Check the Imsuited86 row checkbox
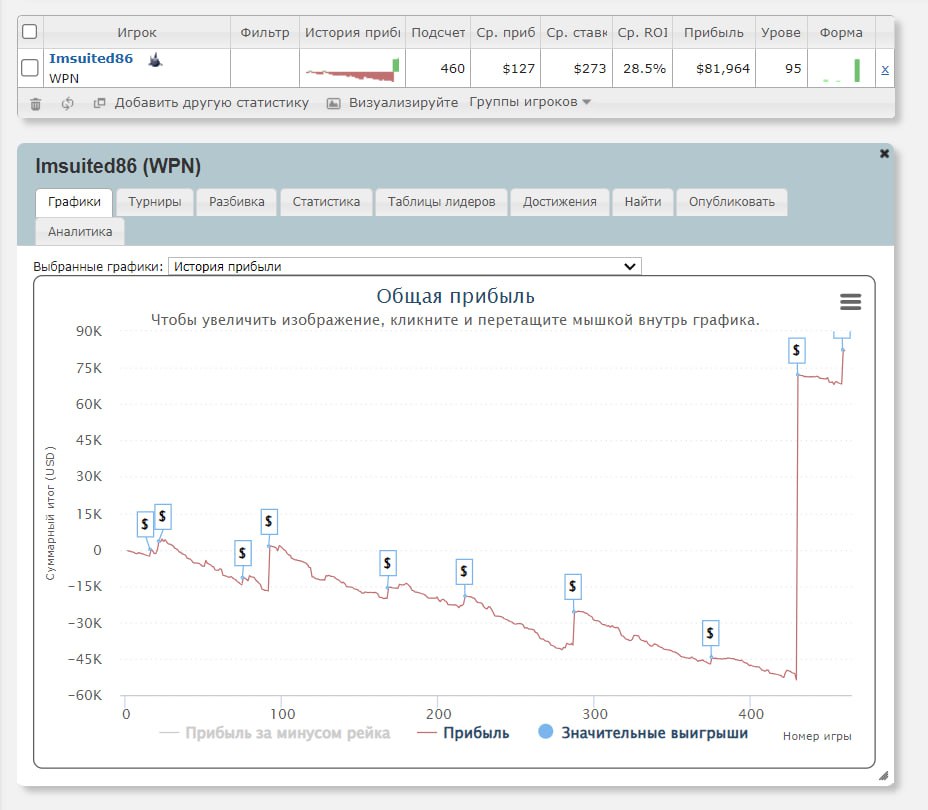The width and height of the screenshot is (928, 810). [30, 68]
